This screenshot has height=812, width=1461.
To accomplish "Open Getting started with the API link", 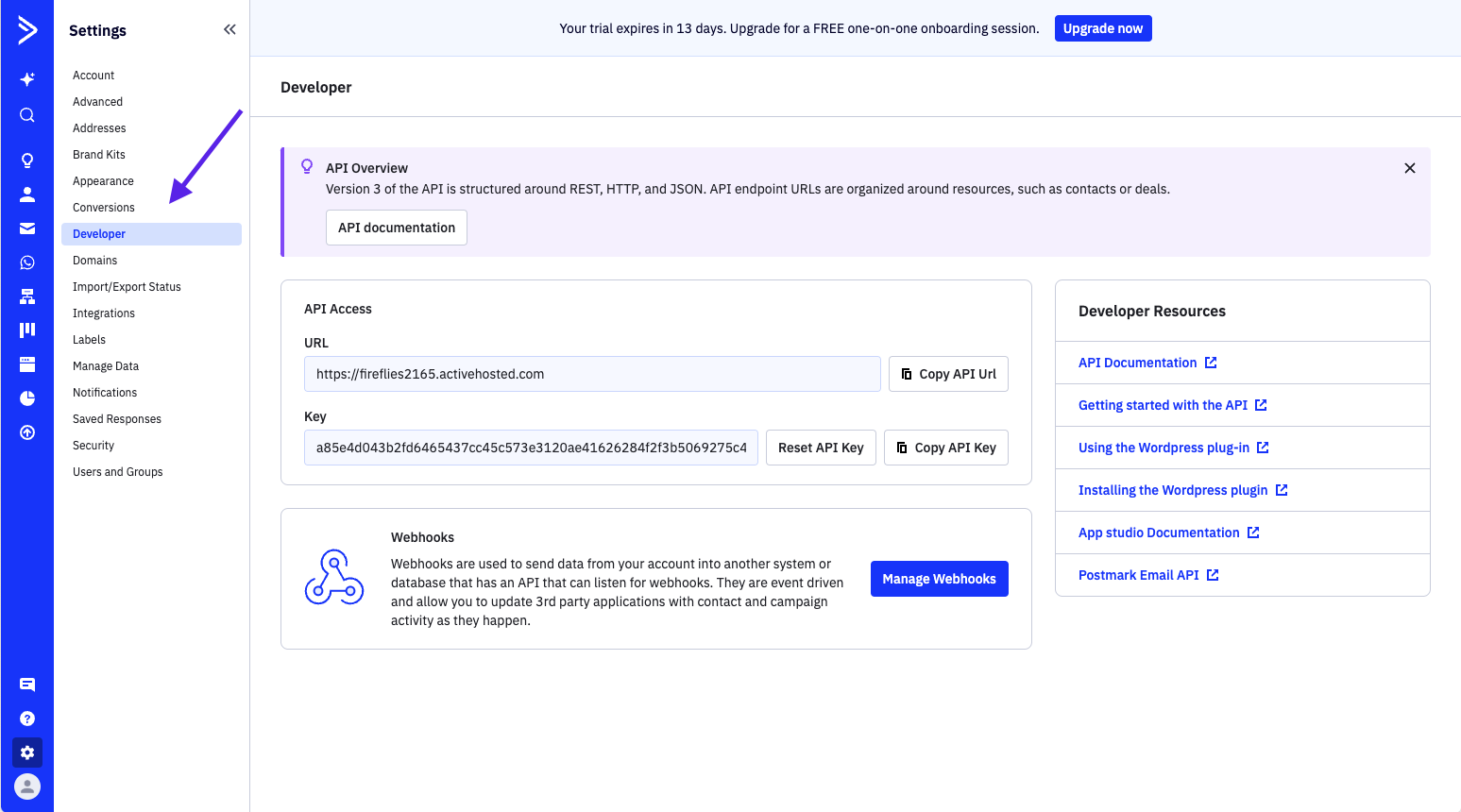I will (1173, 405).
